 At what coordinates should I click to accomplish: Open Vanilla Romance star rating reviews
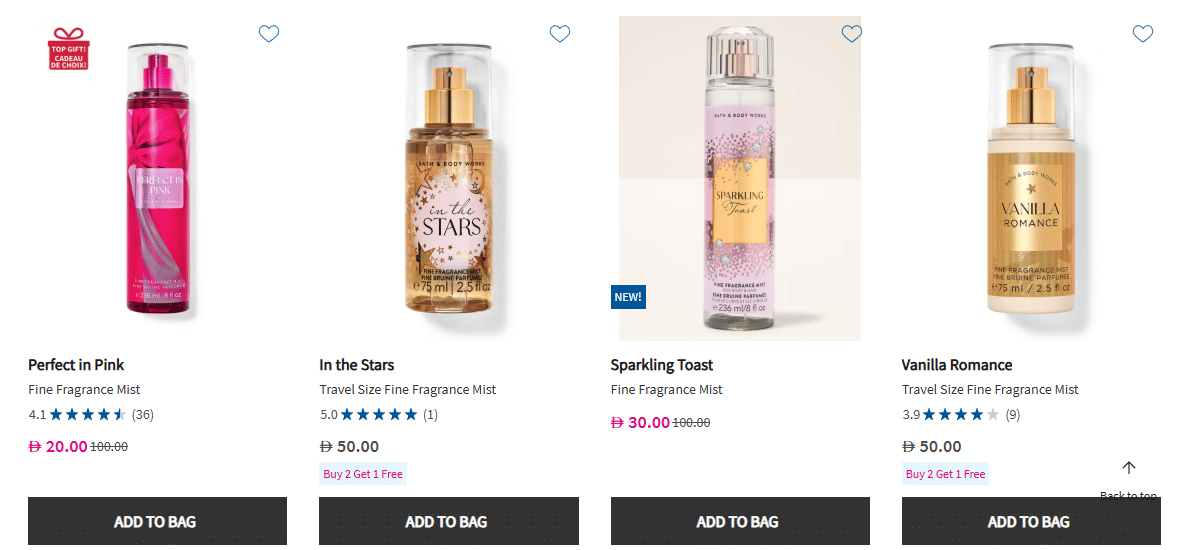click(x=961, y=414)
